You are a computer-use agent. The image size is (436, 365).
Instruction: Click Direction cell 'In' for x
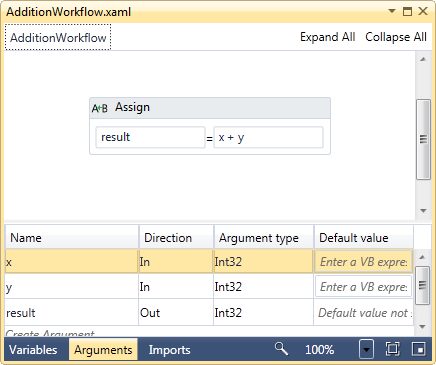pyautogui.click(x=176, y=262)
